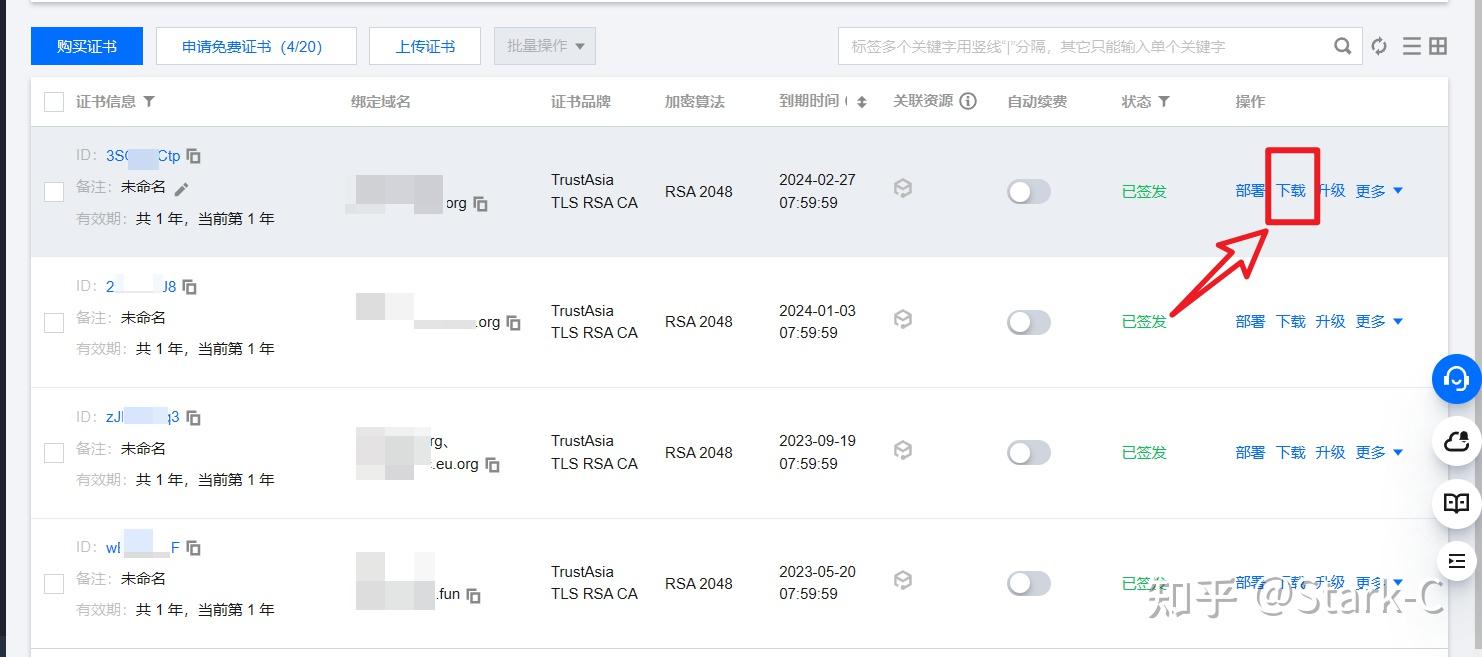Switch to grid card view
The width and height of the screenshot is (1482, 657).
click(1438, 45)
